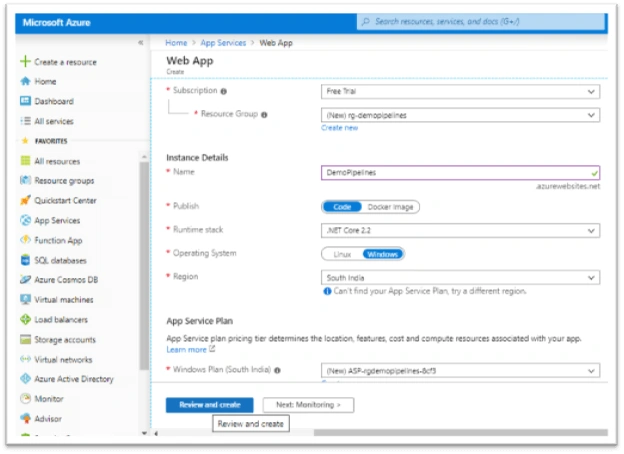Open the Quickstart Center rocket icon
This screenshot has width=624, height=454.
pos(25,200)
